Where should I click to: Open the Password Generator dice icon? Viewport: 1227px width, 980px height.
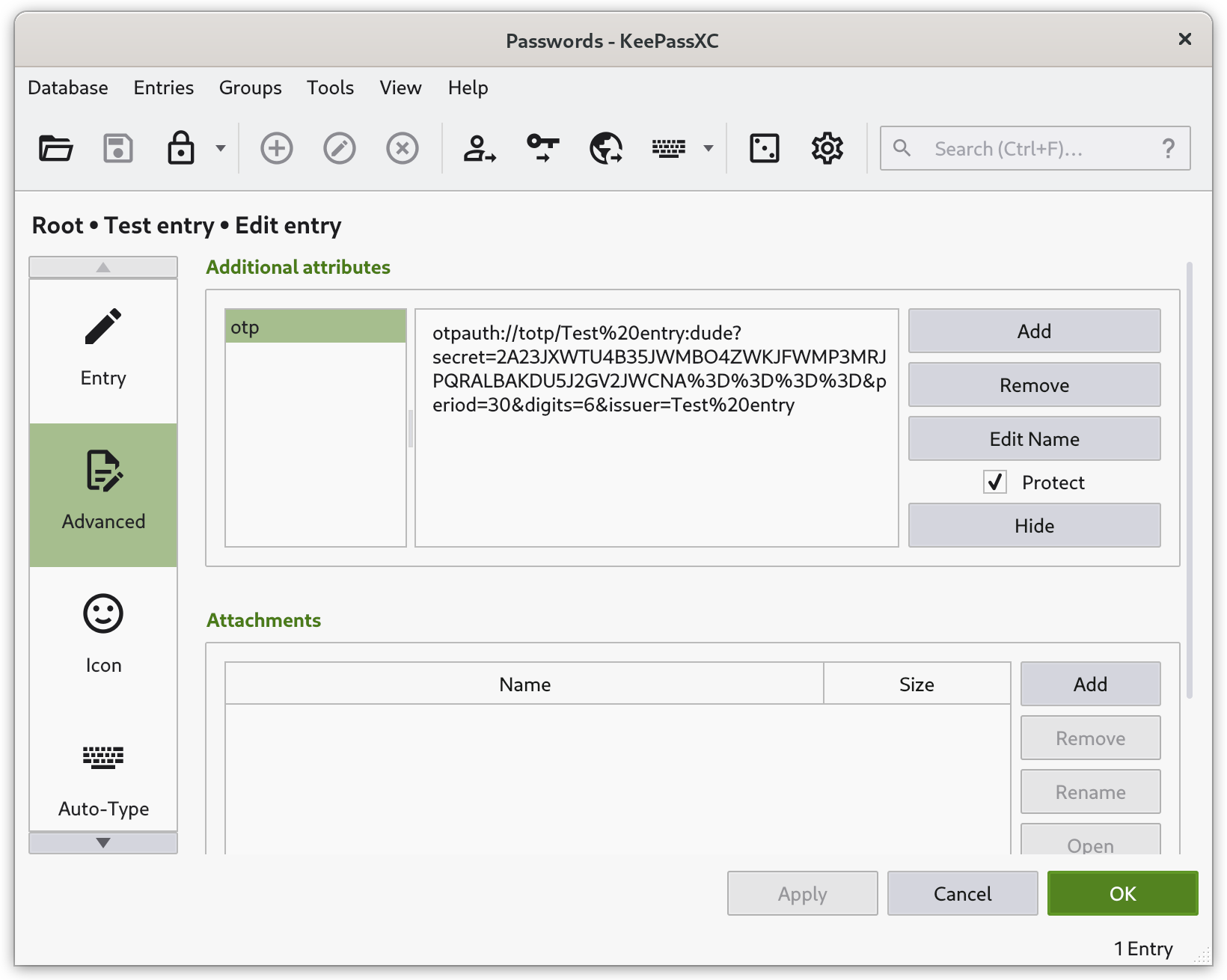pyautogui.click(x=764, y=148)
